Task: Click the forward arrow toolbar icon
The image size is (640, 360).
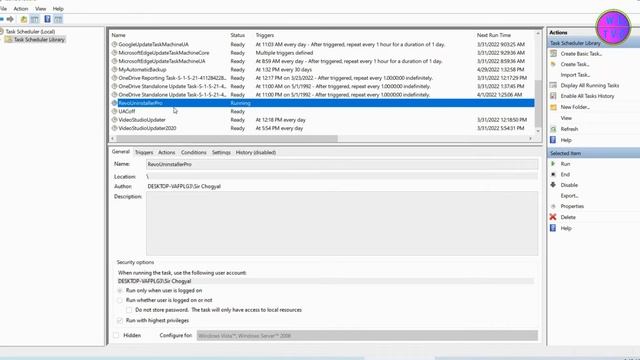Action: pyautogui.click(x=10, y=19)
